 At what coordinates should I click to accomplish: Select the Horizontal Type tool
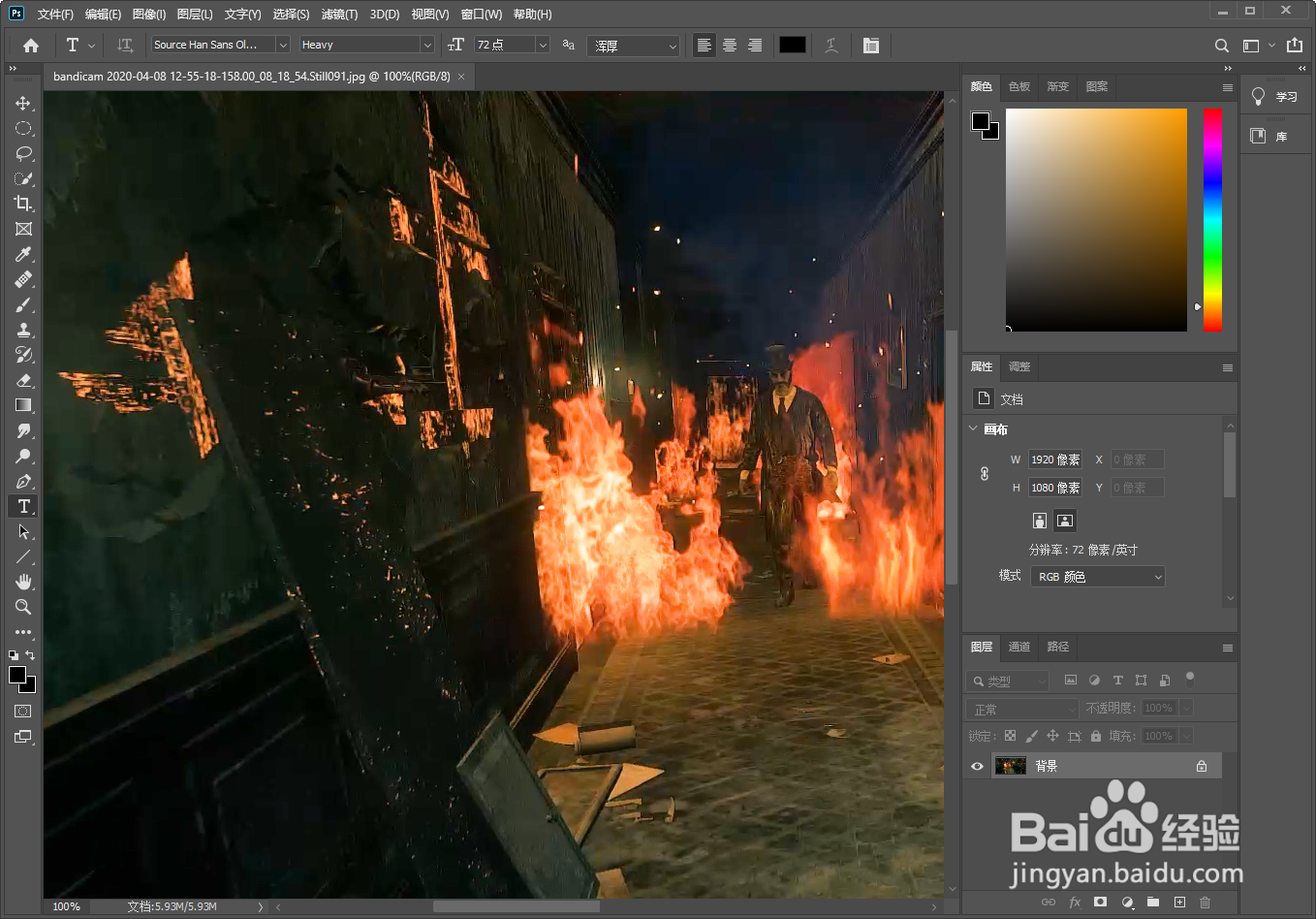click(x=23, y=506)
